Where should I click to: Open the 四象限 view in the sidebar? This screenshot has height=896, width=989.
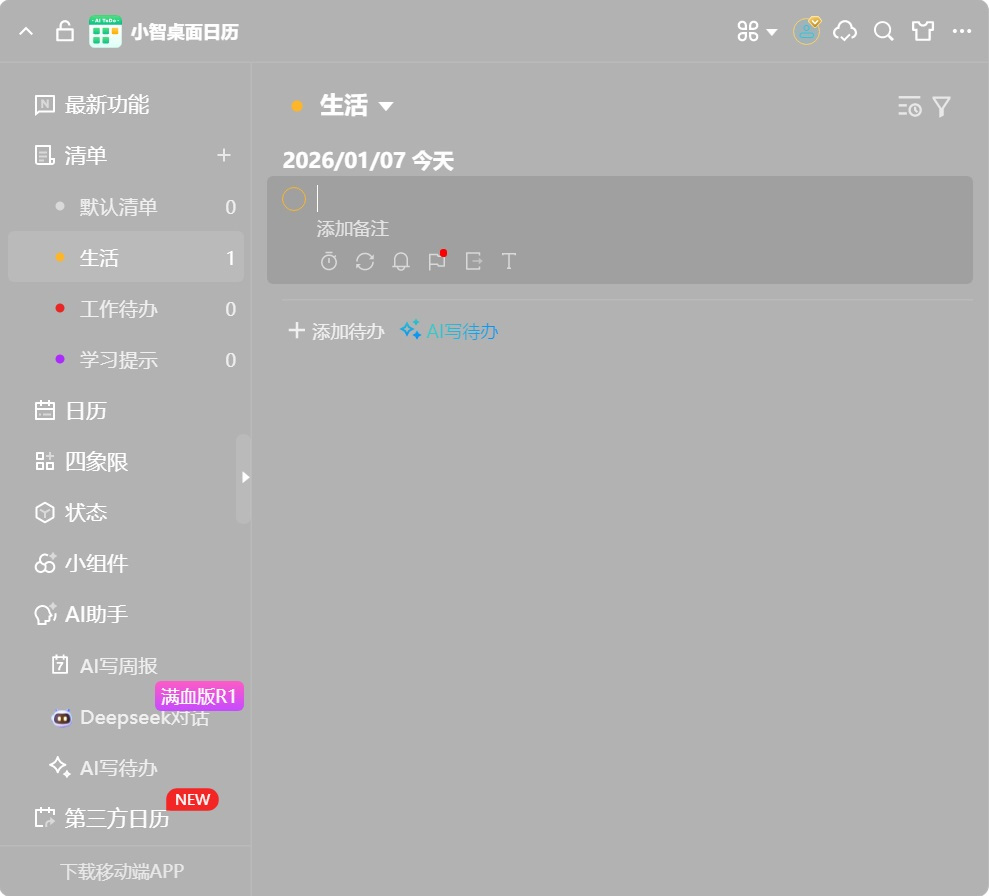(x=96, y=462)
